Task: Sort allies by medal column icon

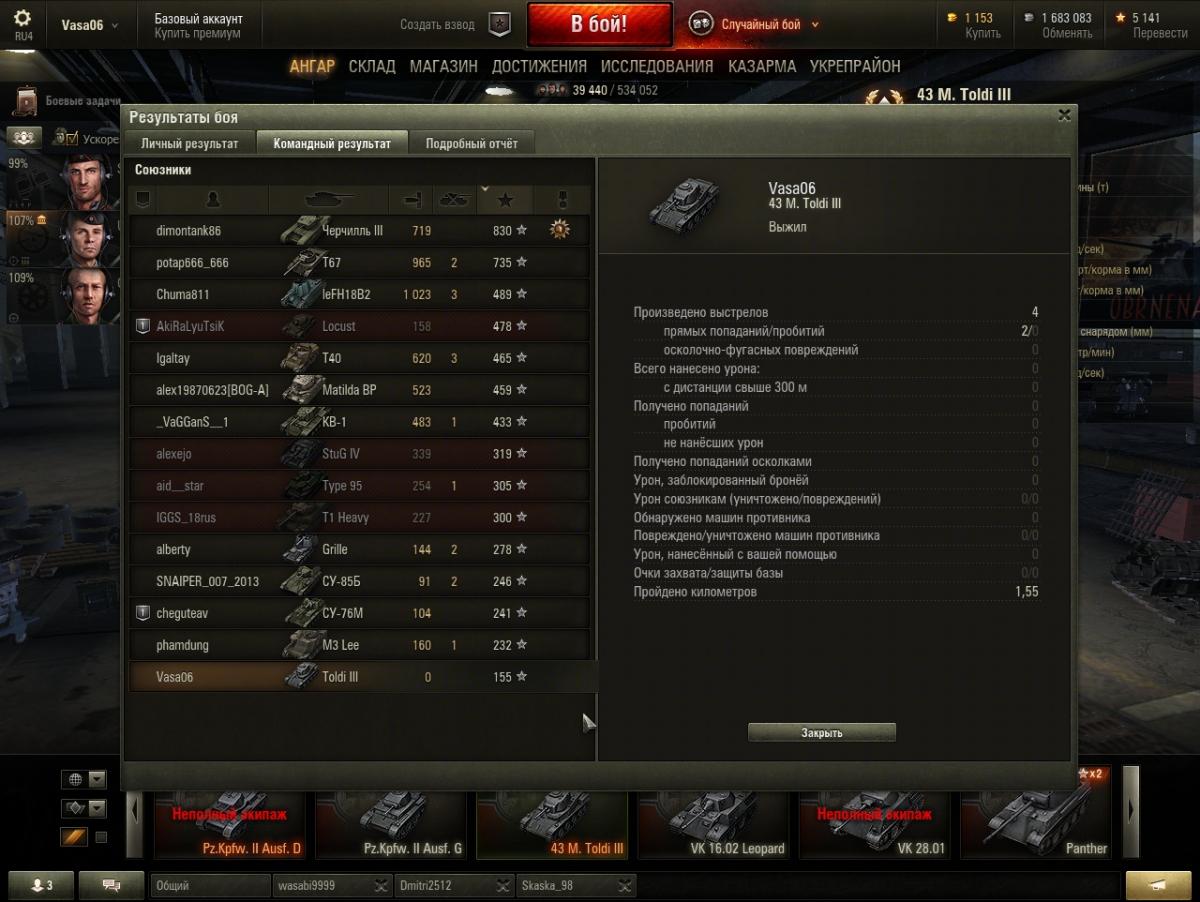Action: (562, 199)
